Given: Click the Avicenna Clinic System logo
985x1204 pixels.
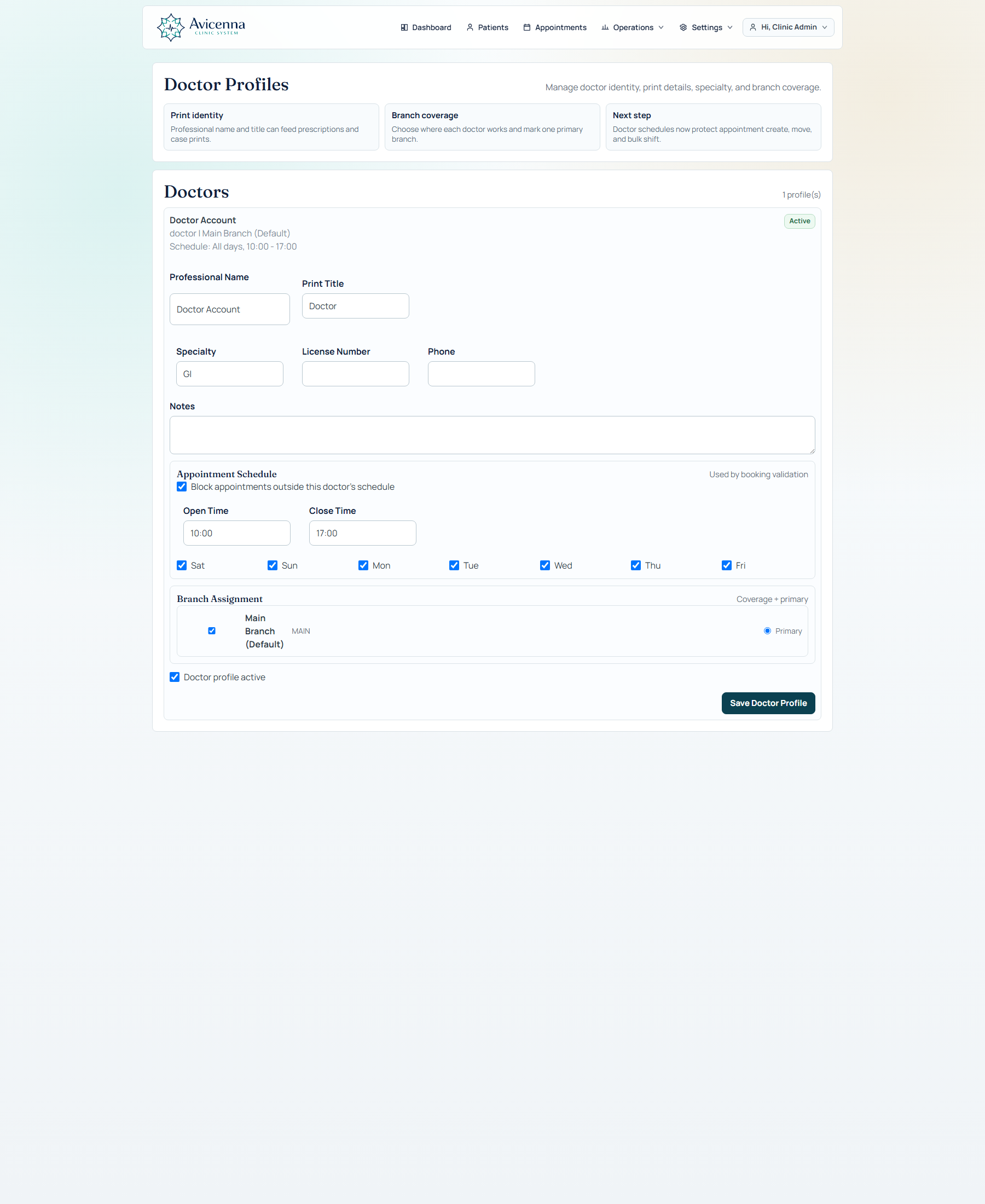Looking at the screenshot, I should point(201,27).
